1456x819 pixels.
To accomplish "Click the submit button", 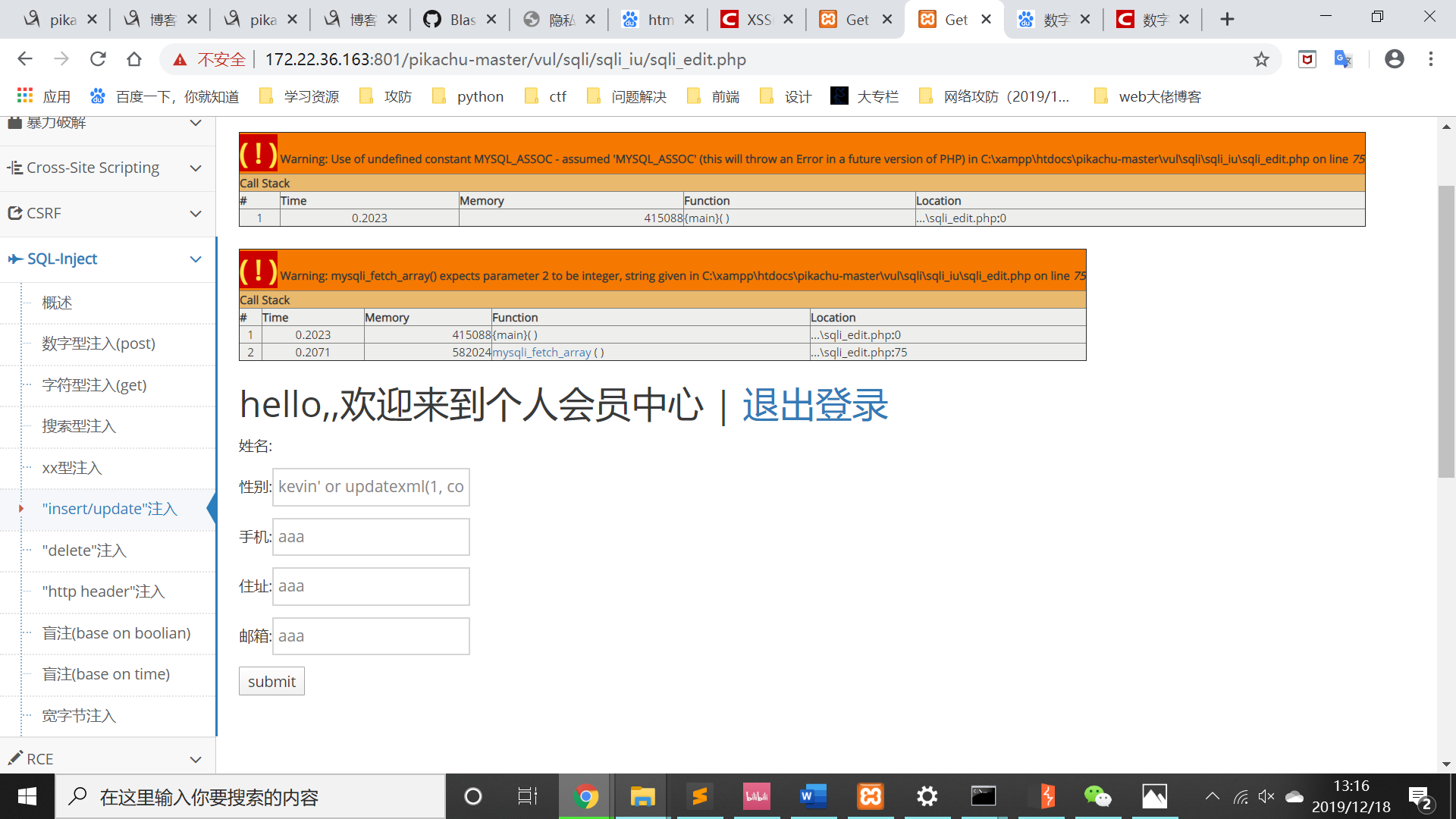I will pos(271,681).
